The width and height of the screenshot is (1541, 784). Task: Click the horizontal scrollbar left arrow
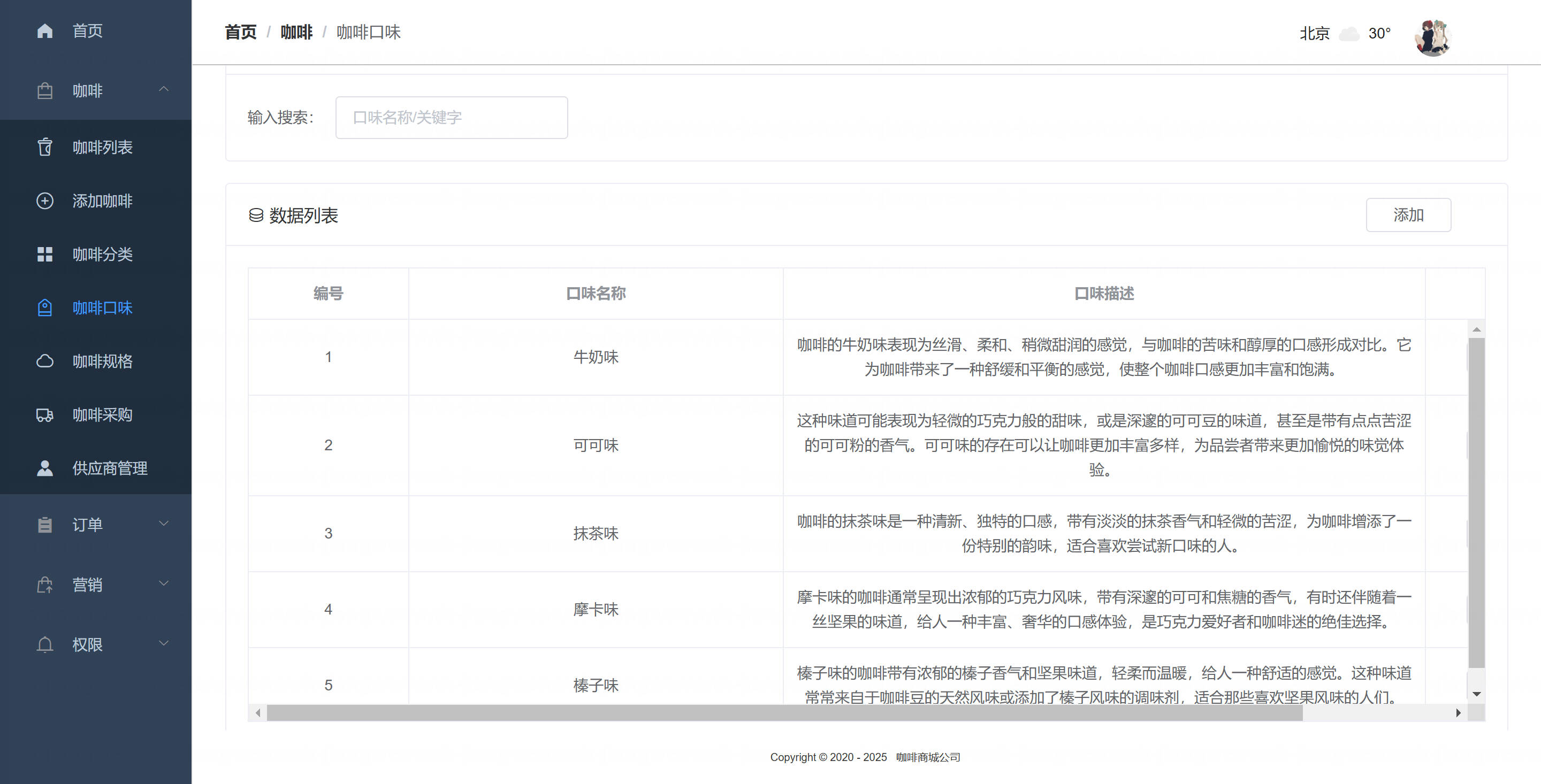pyautogui.click(x=258, y=713)
